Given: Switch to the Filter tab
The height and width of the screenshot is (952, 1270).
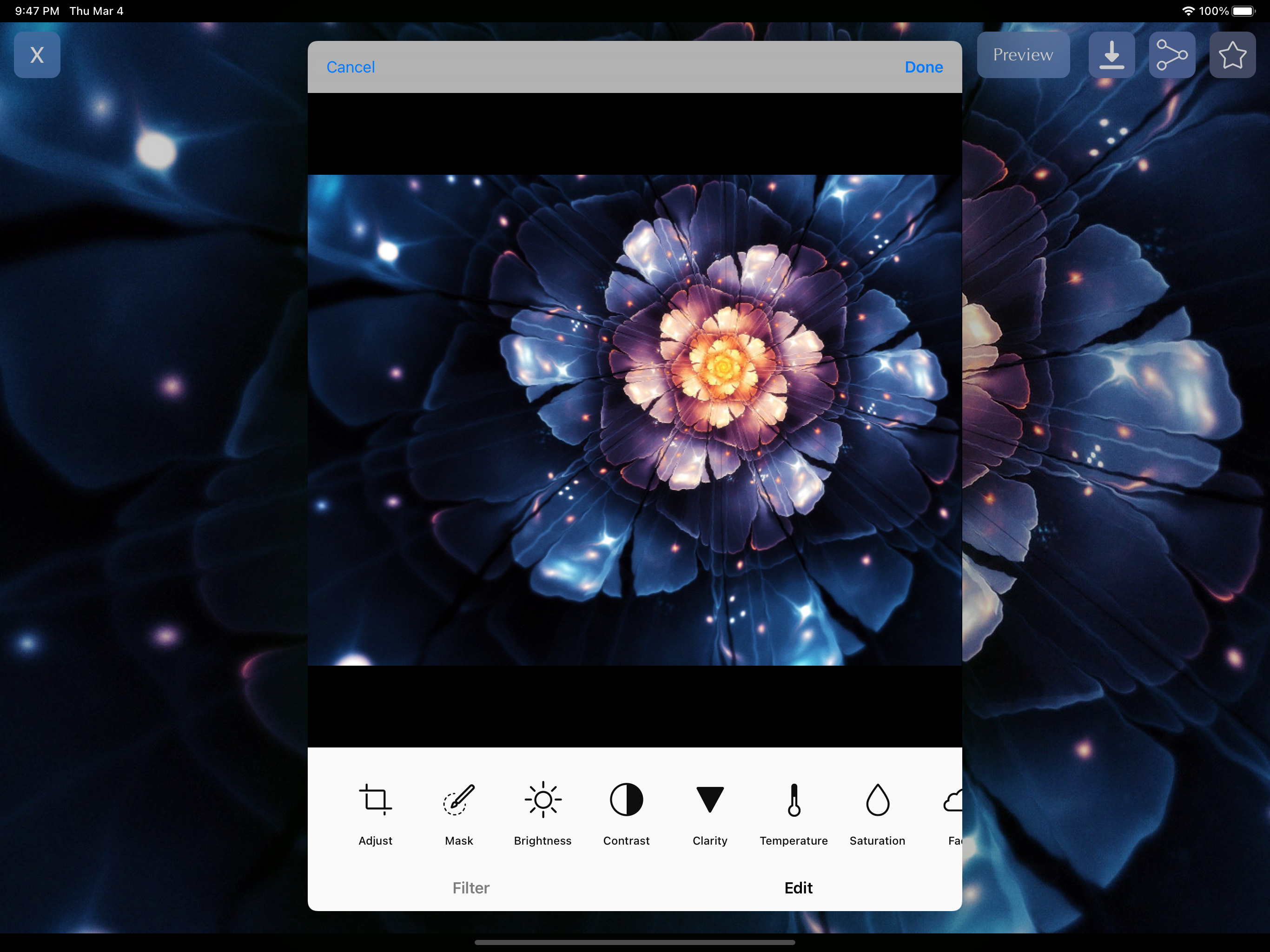Looking at the screenshot, I should point(471,888).
